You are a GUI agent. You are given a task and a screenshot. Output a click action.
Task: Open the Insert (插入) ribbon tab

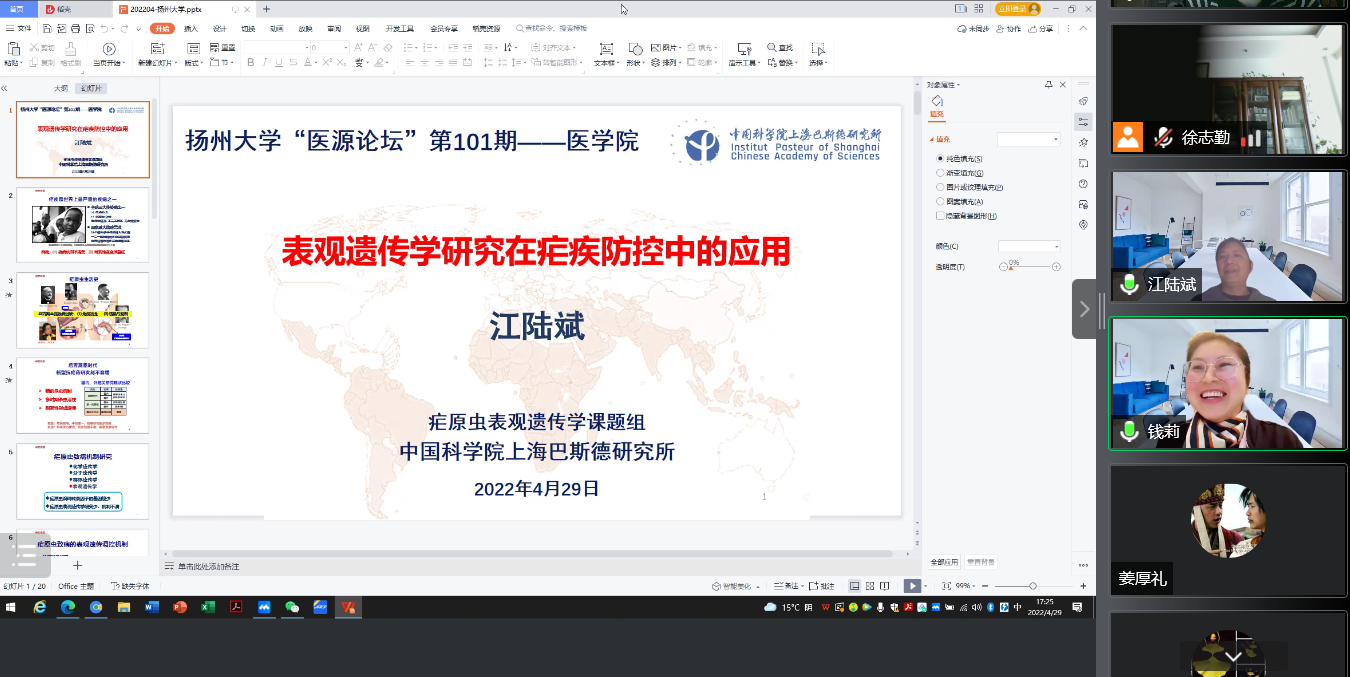[191, 29]
